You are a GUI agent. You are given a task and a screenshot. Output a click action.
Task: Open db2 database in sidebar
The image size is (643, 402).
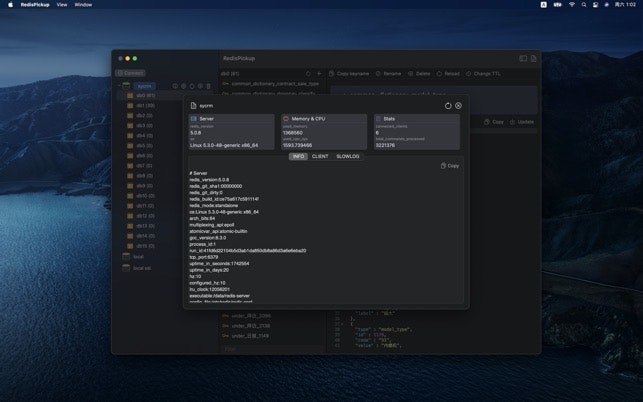(144, 116)
